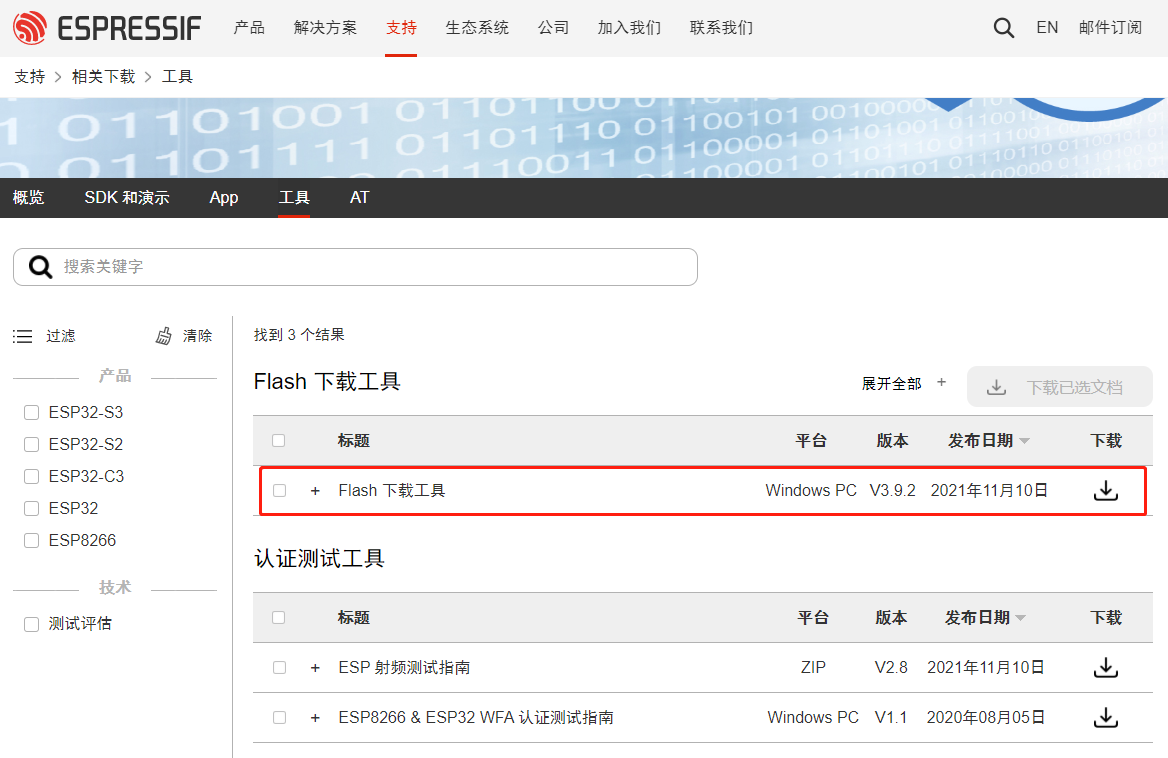Check the ESP32-S3 product filter

point(31,412)
